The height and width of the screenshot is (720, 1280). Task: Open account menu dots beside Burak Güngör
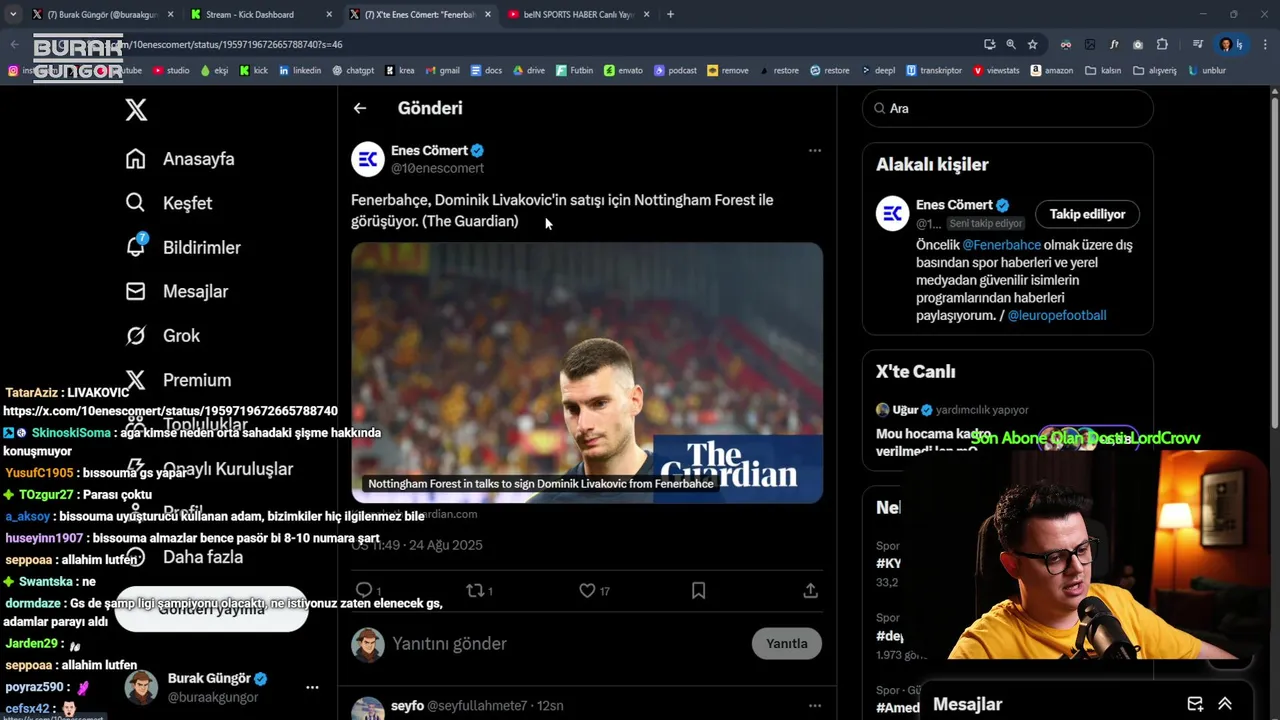(x=312, y=687)
